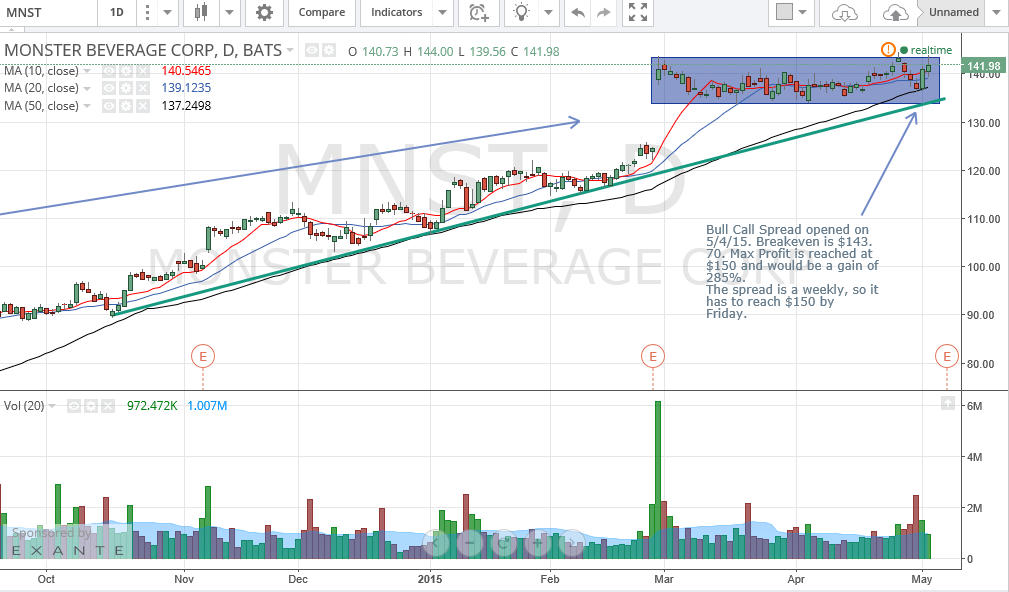This screenshot has width=1009, height=592.
Task: Expand Vol (20) legend dropdown
Action: tap(52, 406)
